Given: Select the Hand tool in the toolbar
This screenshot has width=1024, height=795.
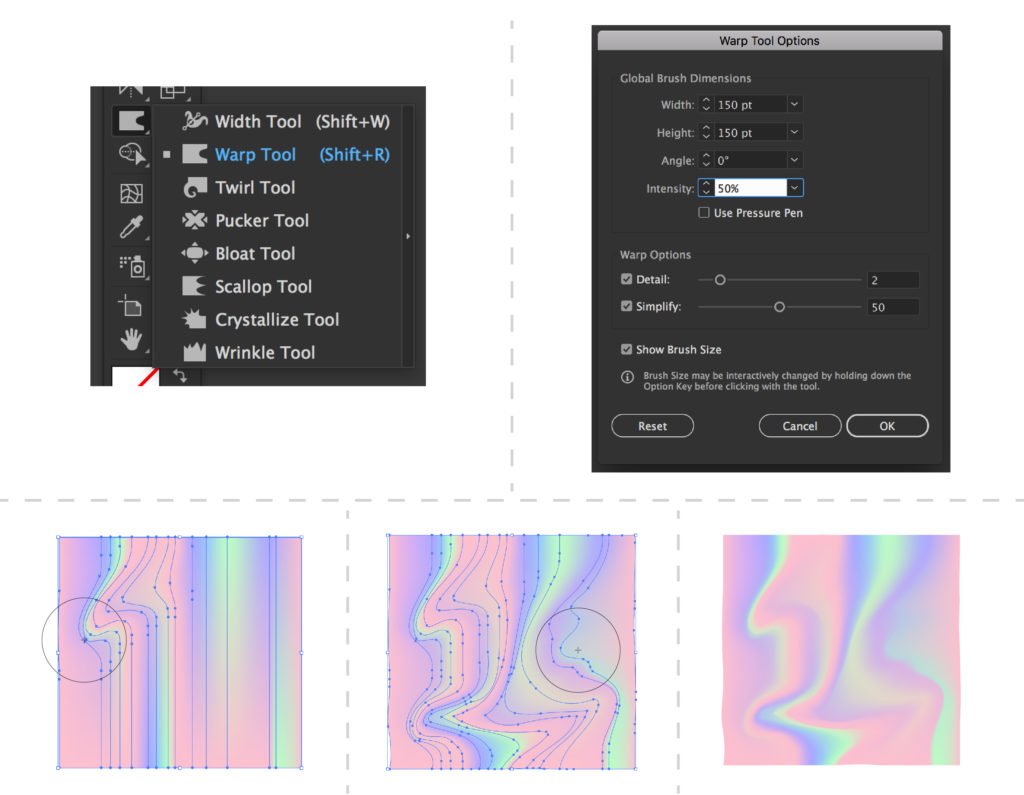Looking at the screenshot, I should tap(130, 340).
